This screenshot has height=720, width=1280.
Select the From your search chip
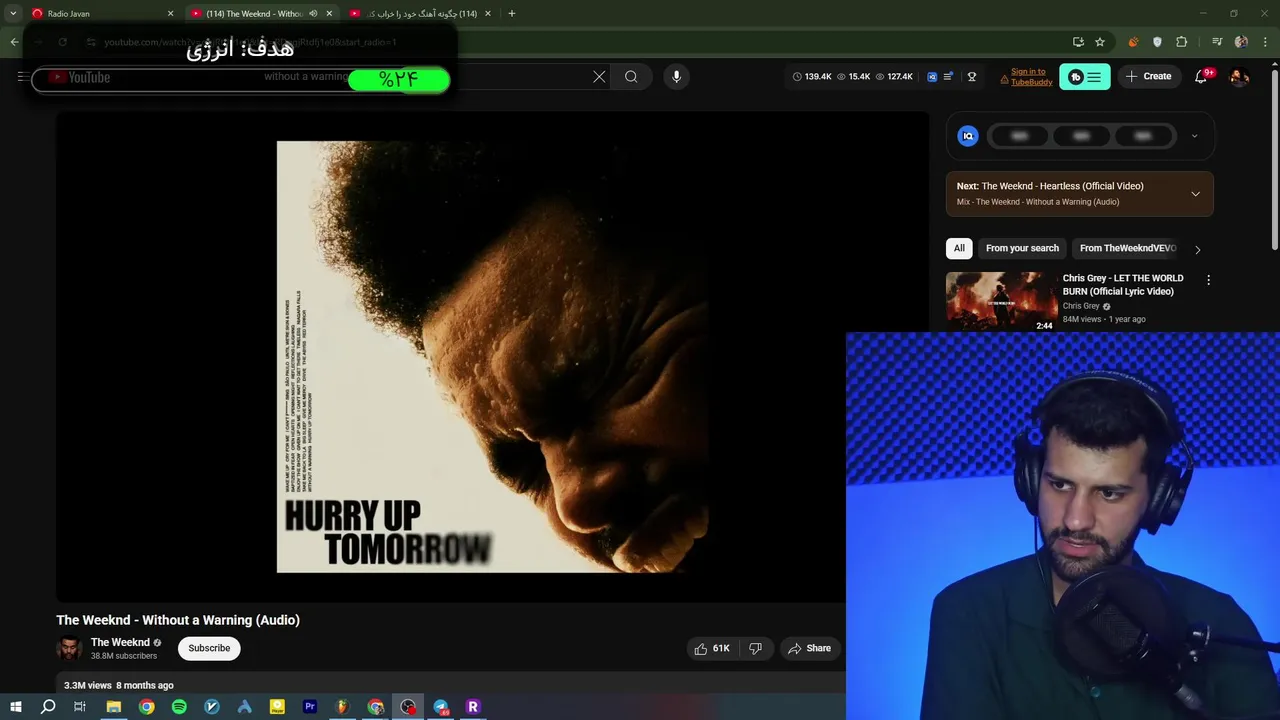point(1022,248)
